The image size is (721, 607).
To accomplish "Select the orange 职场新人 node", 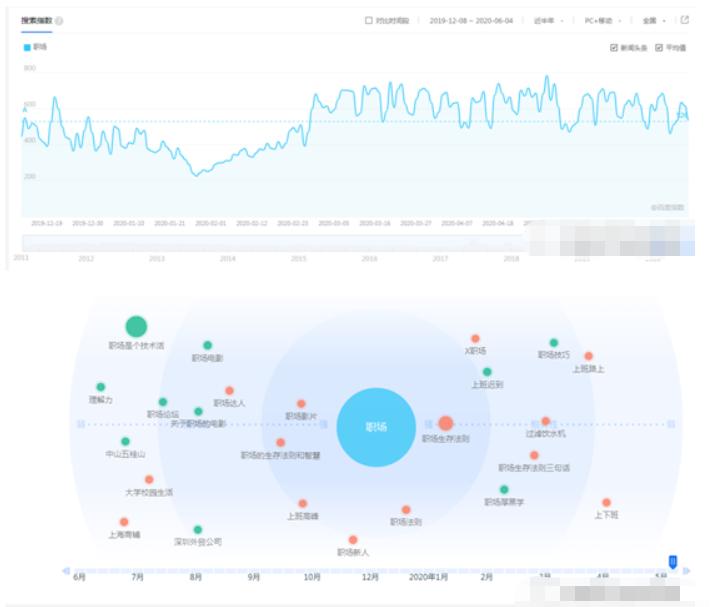I will point(353,539).
